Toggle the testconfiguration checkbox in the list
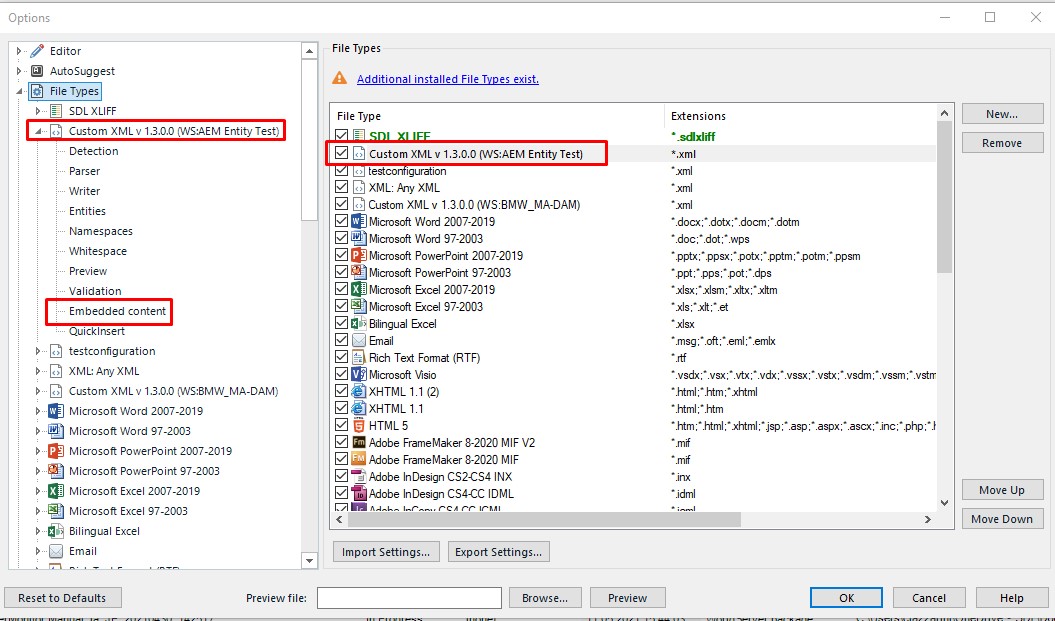The image size is (1055, 621). tap(342, 171)
